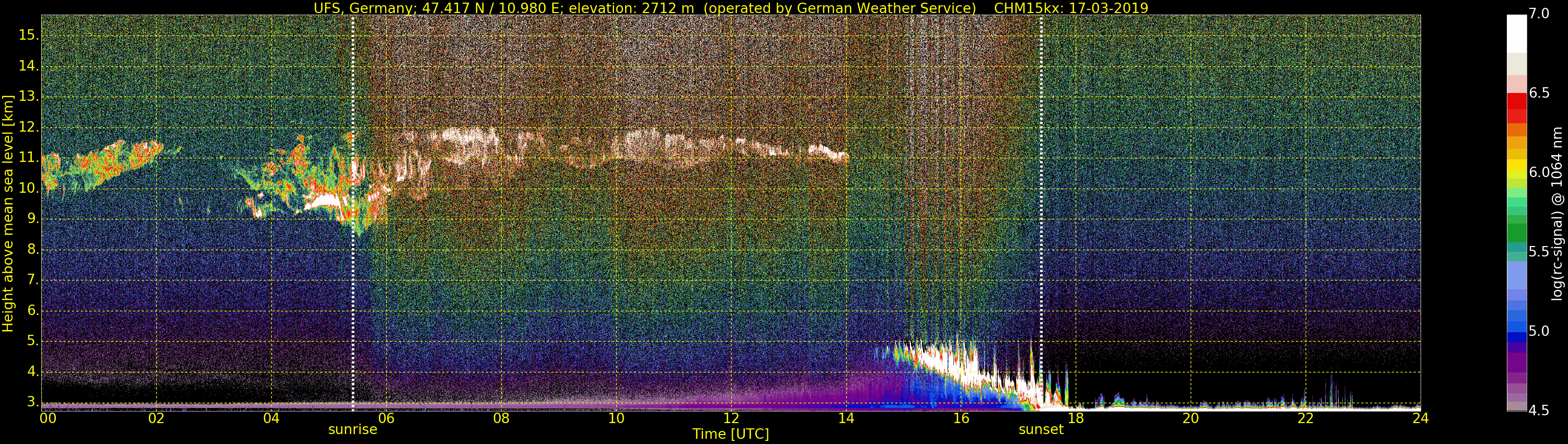Click the '02' tick on the time axis

point(156,418)
